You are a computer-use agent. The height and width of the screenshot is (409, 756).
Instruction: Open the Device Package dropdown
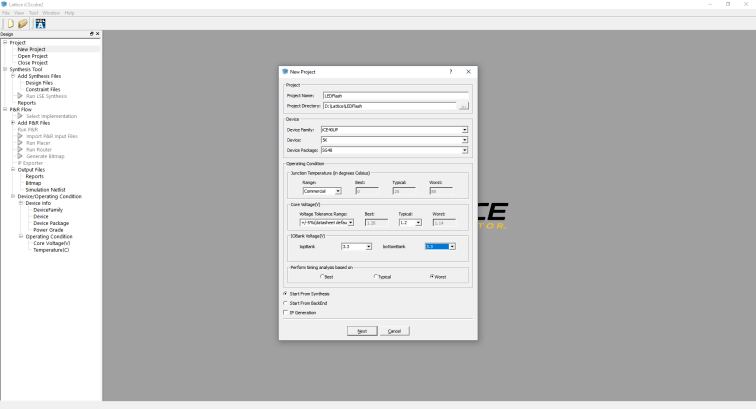[464, 150]
